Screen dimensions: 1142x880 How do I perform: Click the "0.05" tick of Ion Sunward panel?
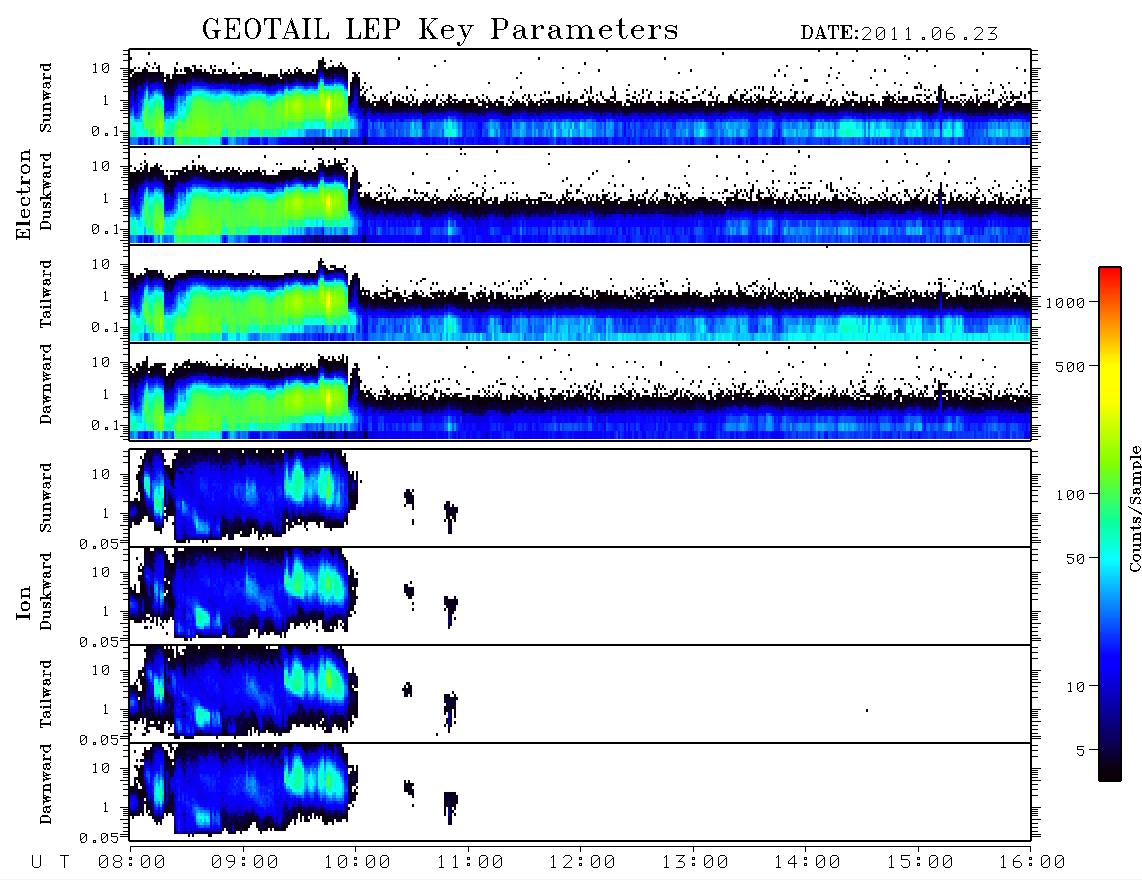point(98,544)
